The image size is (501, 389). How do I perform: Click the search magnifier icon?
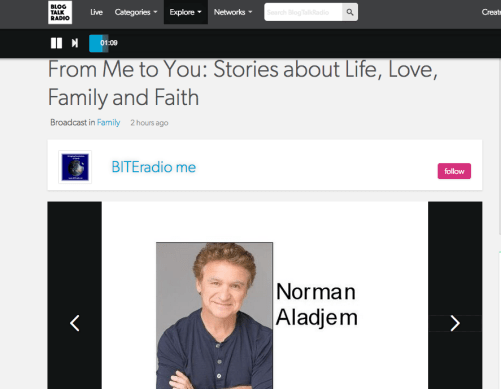350,12
